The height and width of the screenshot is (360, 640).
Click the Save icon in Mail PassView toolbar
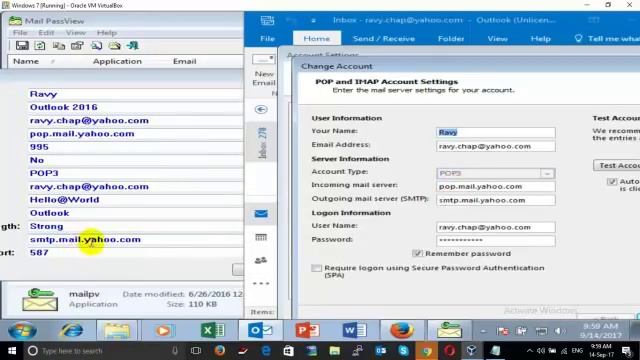(22, 46)
